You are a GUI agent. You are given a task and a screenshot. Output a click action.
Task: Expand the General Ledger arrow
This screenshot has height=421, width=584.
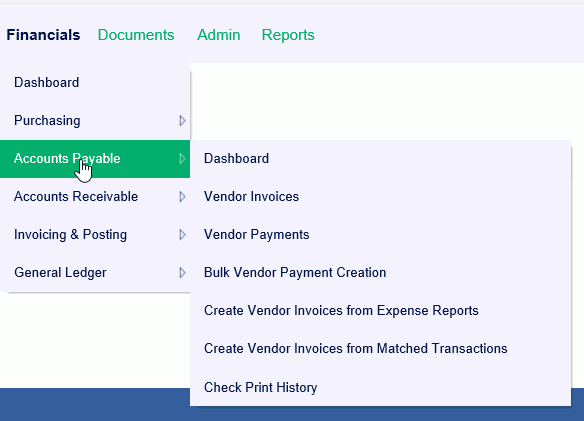(x=182, y=273)
